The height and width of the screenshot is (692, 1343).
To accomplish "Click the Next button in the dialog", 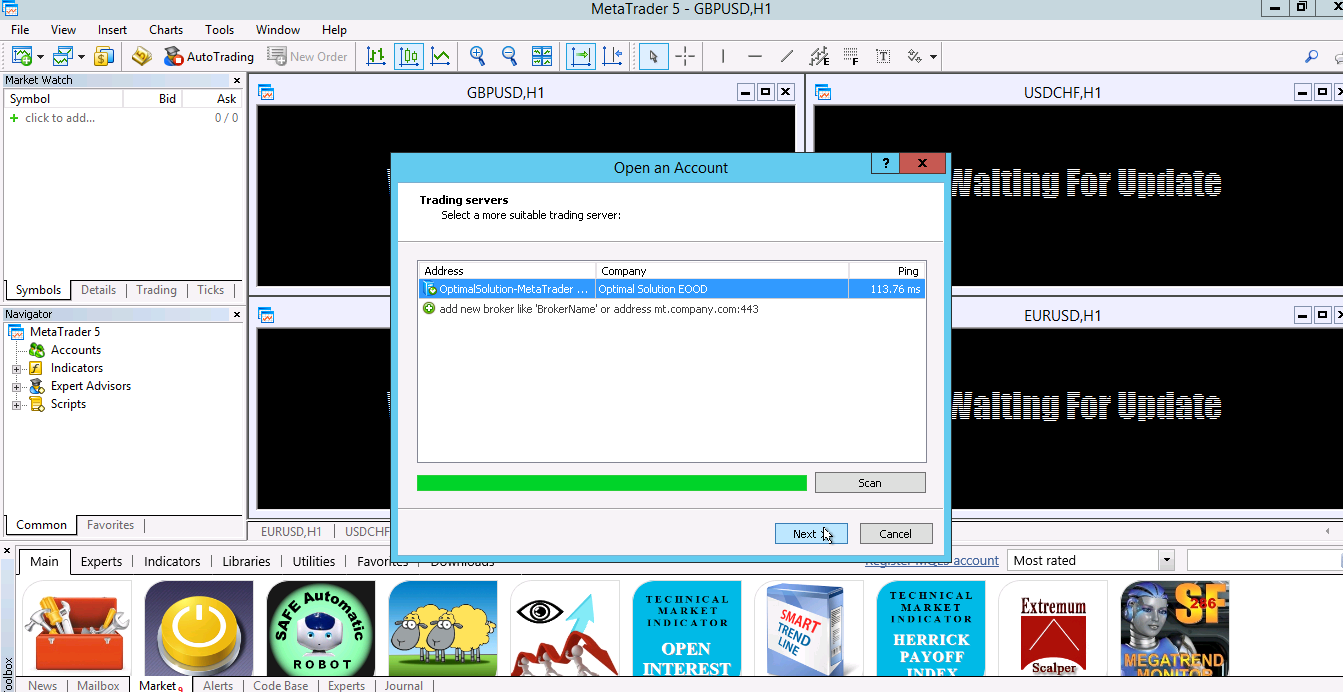I will point(811,534).
